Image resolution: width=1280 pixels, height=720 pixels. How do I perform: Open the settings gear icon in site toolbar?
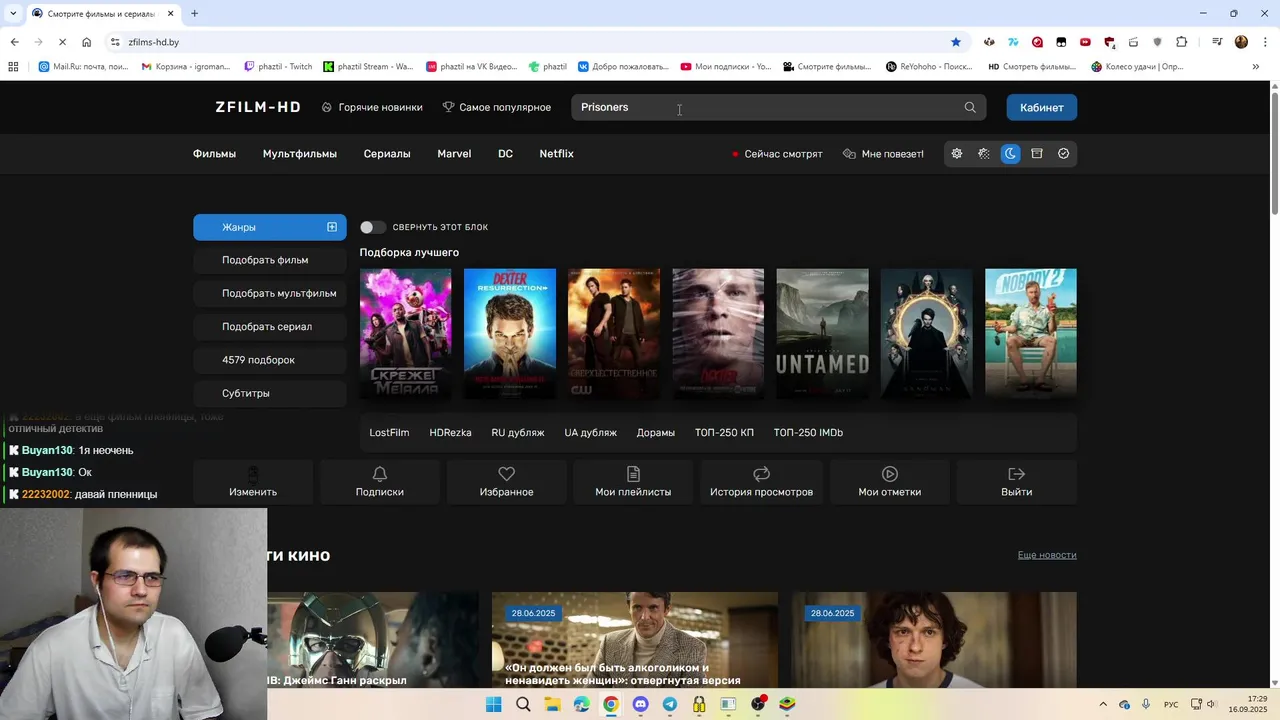[957, 154]
